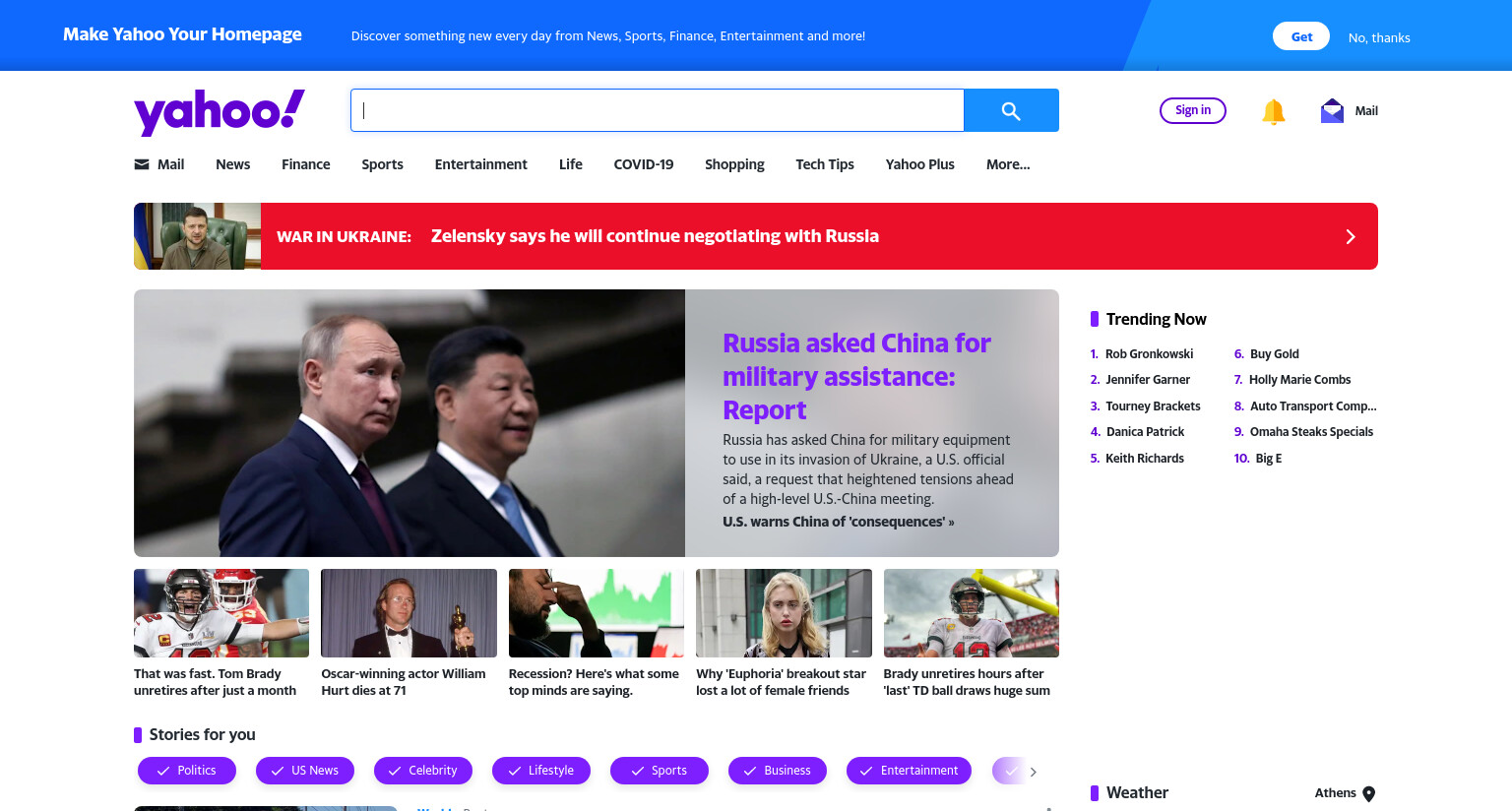The height and width of the screenshot is (811, 1512).
Task: Open the Mail envelope icon at top right
Action: [1332, 110]
